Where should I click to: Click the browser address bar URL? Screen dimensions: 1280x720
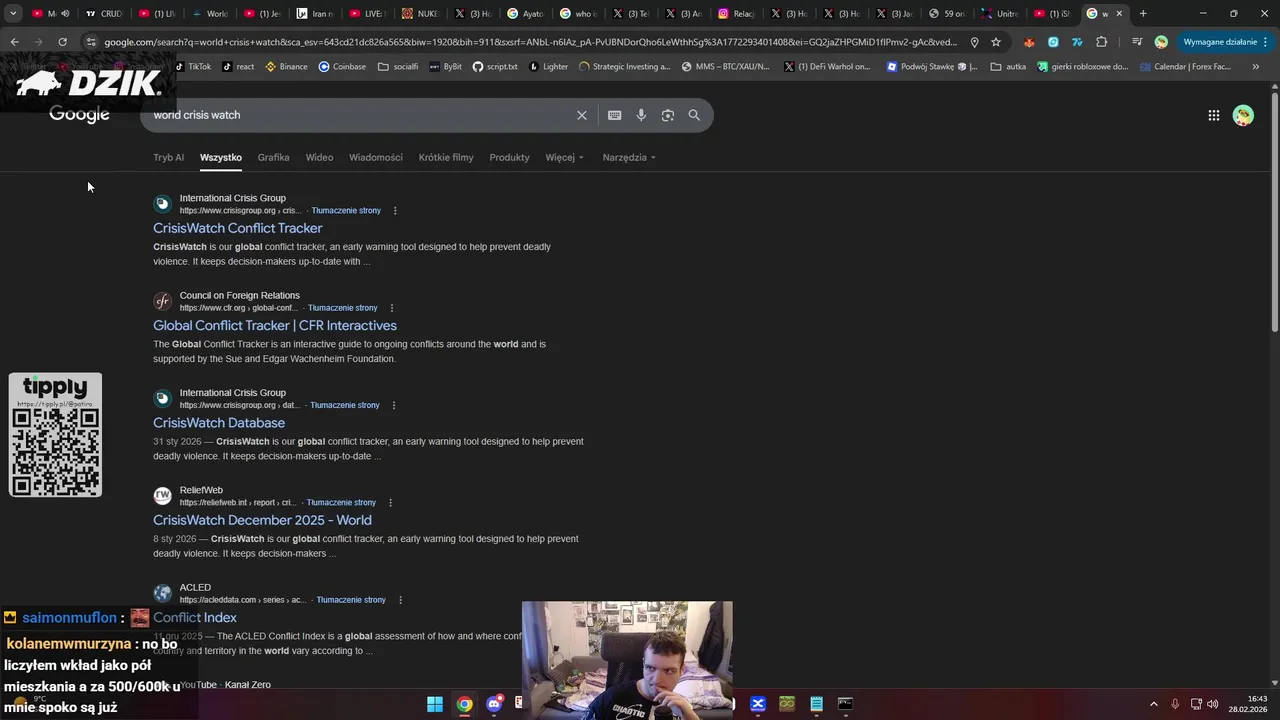coord(530,42)
